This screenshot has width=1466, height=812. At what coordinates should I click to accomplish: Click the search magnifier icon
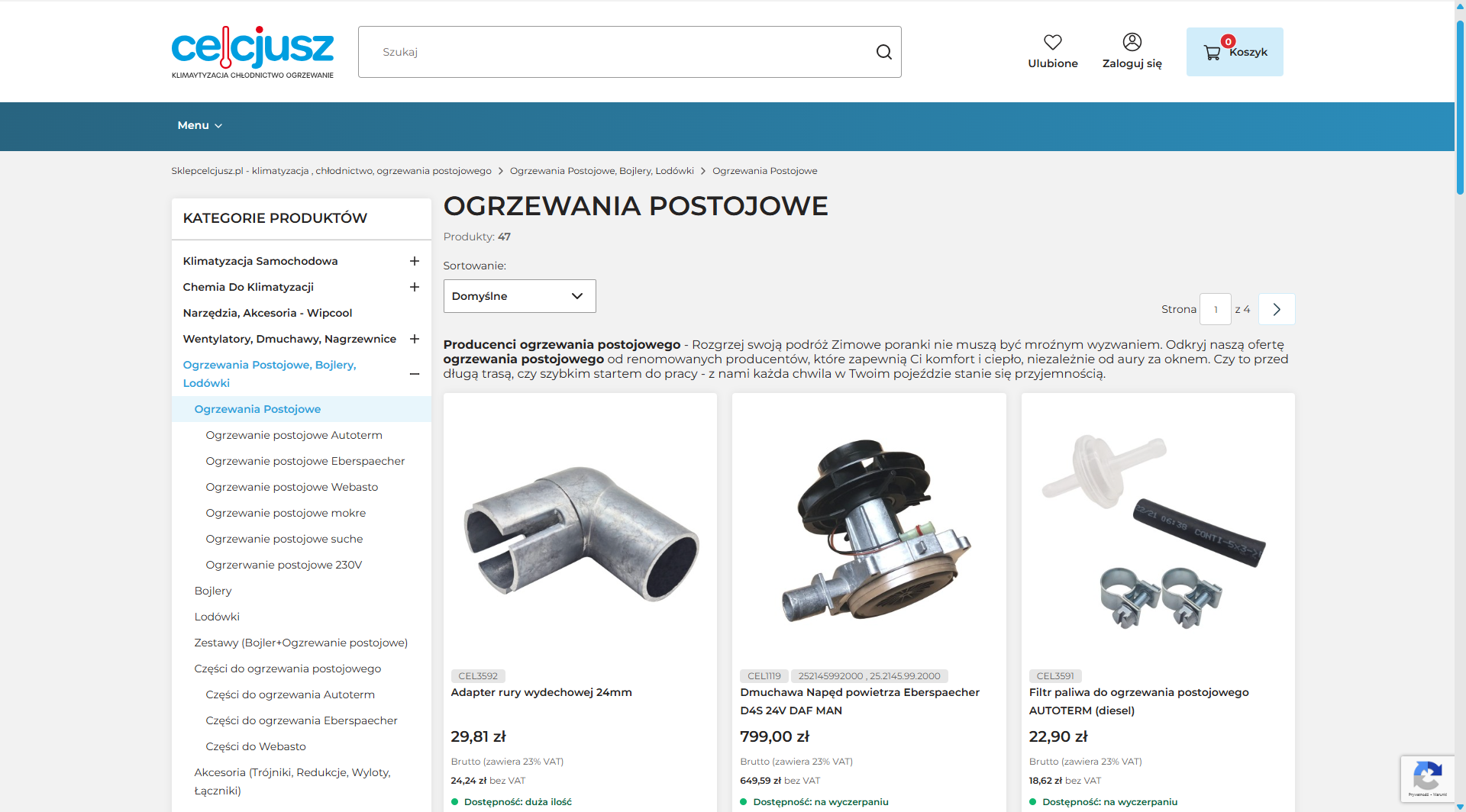pyautogui.click(x=883, y=51)
